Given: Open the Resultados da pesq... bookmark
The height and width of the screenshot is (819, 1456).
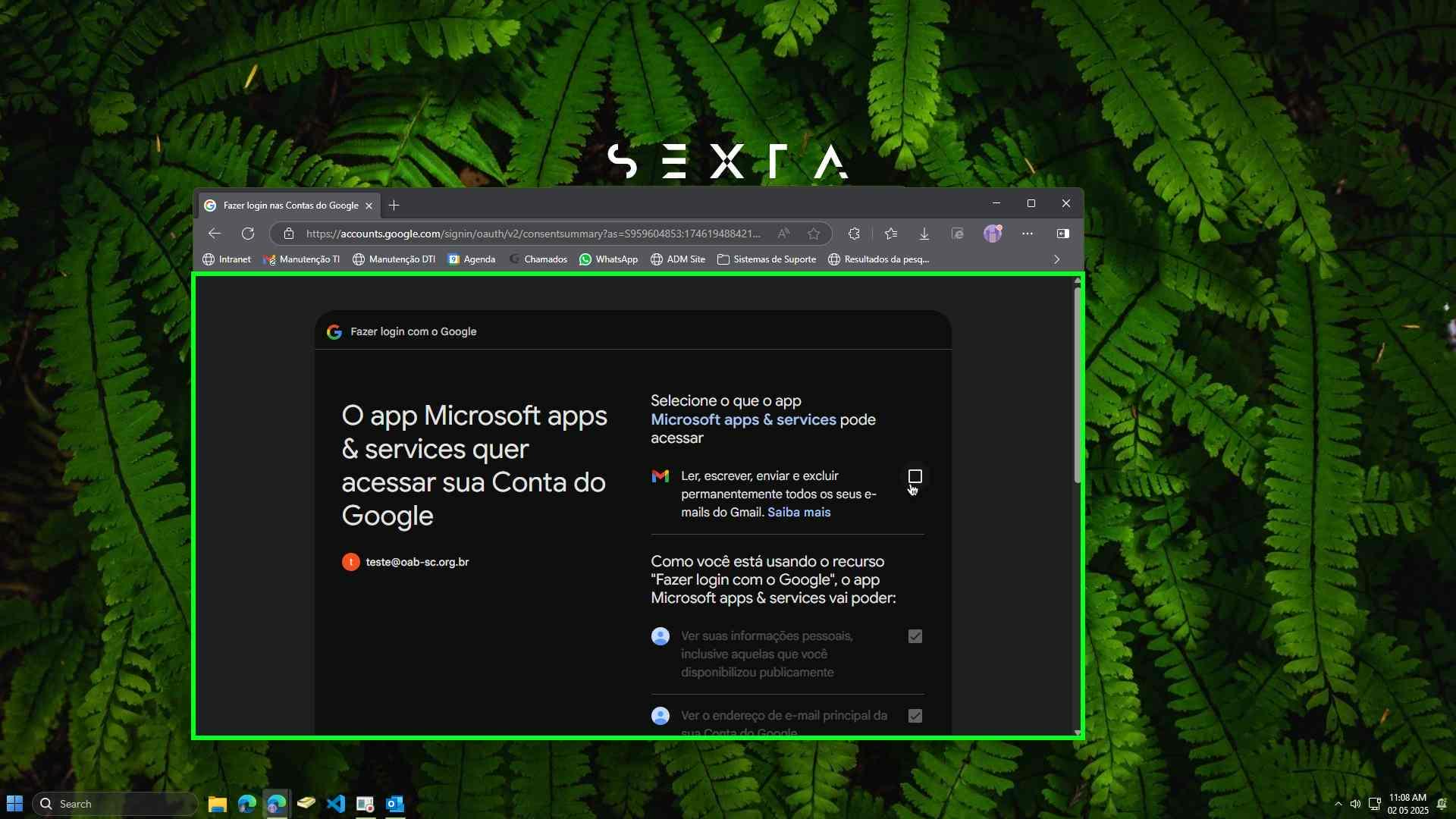Looking at the screenshot, I should point(878,259).
